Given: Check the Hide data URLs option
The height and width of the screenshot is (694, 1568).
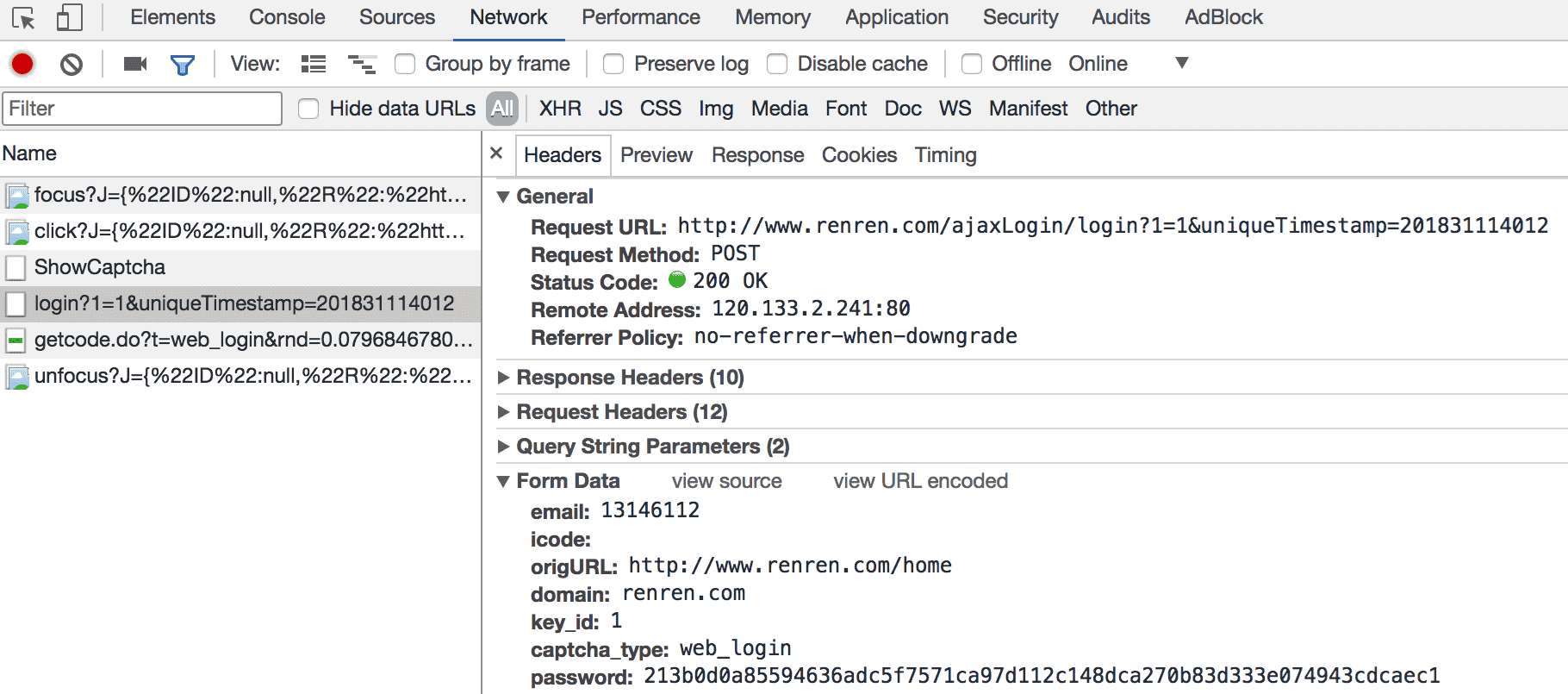Looking at the screenshot, I should point(308,109).
